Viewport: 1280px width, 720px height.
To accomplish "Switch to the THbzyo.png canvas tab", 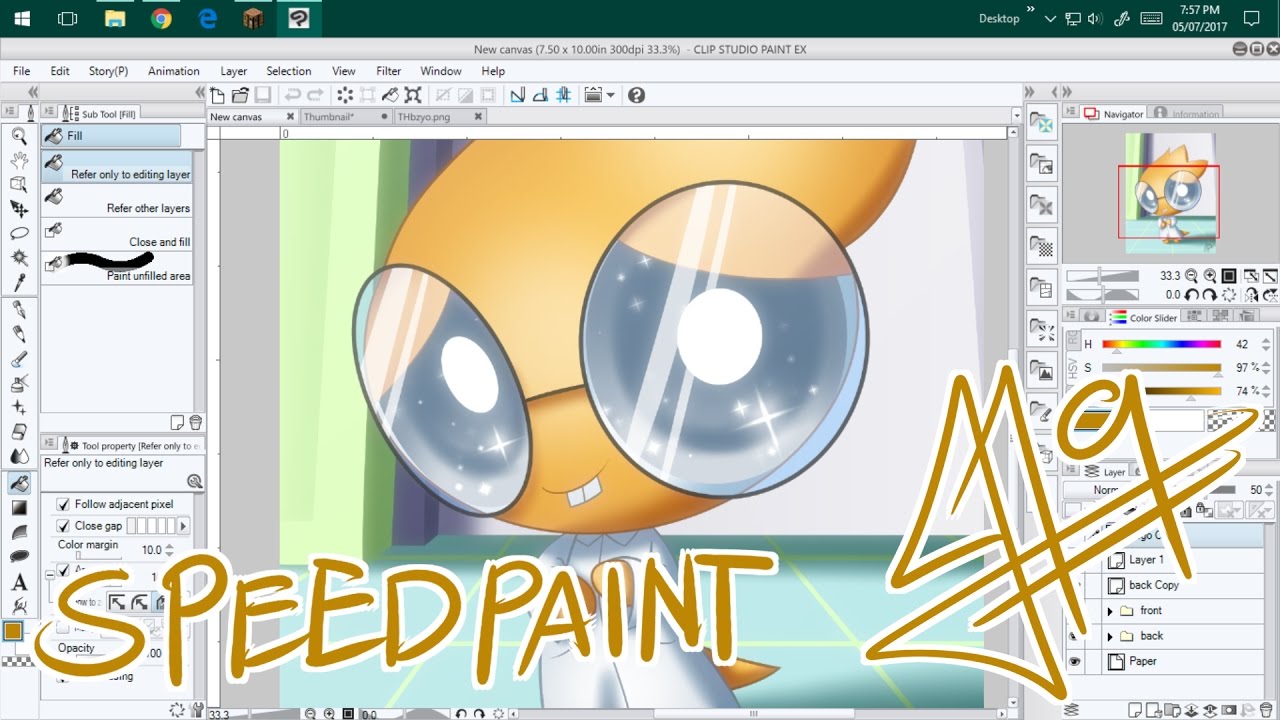I will 439,117.
